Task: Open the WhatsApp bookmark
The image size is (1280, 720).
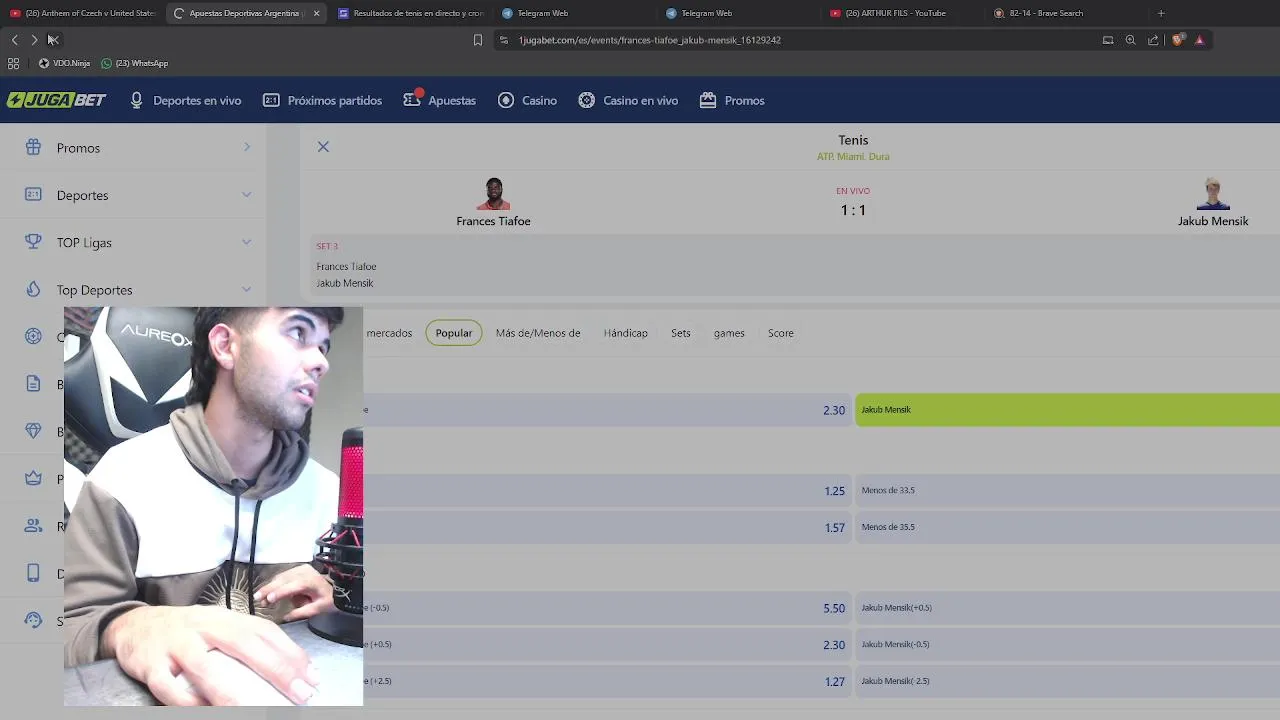Action: click(135, 63)
